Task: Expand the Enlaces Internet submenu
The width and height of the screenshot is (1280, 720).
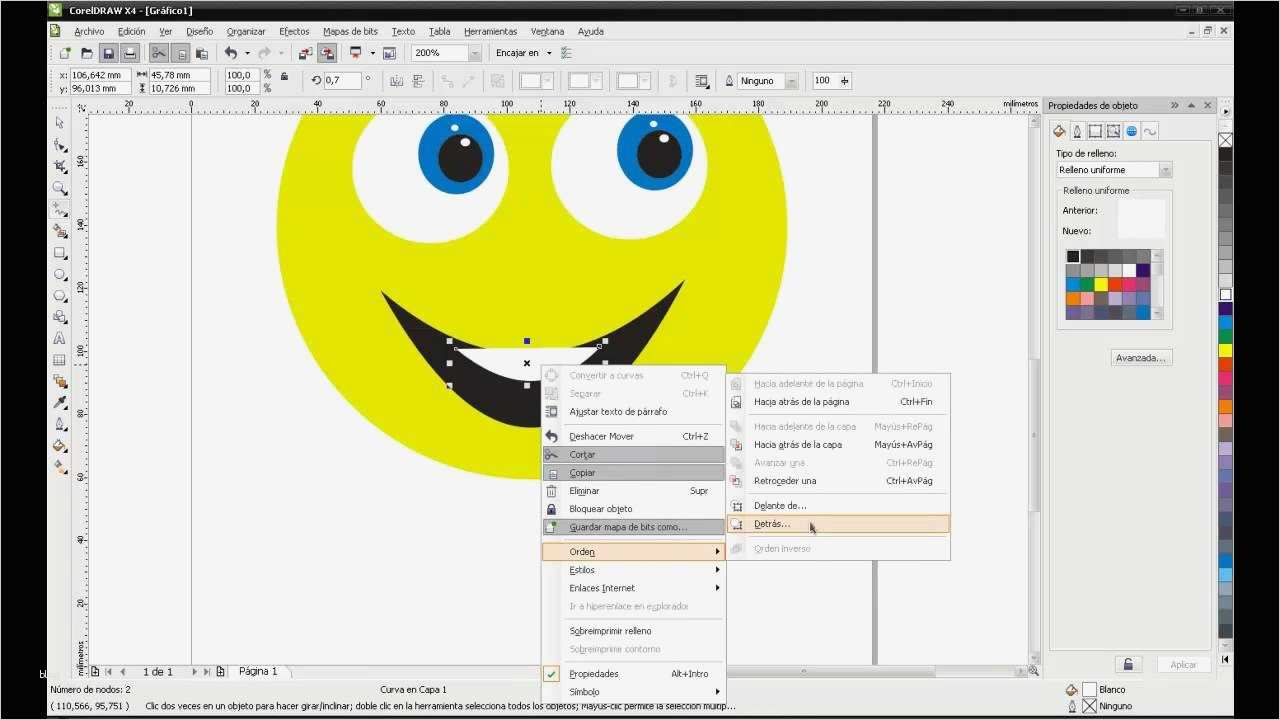Action: pos(633,588)
